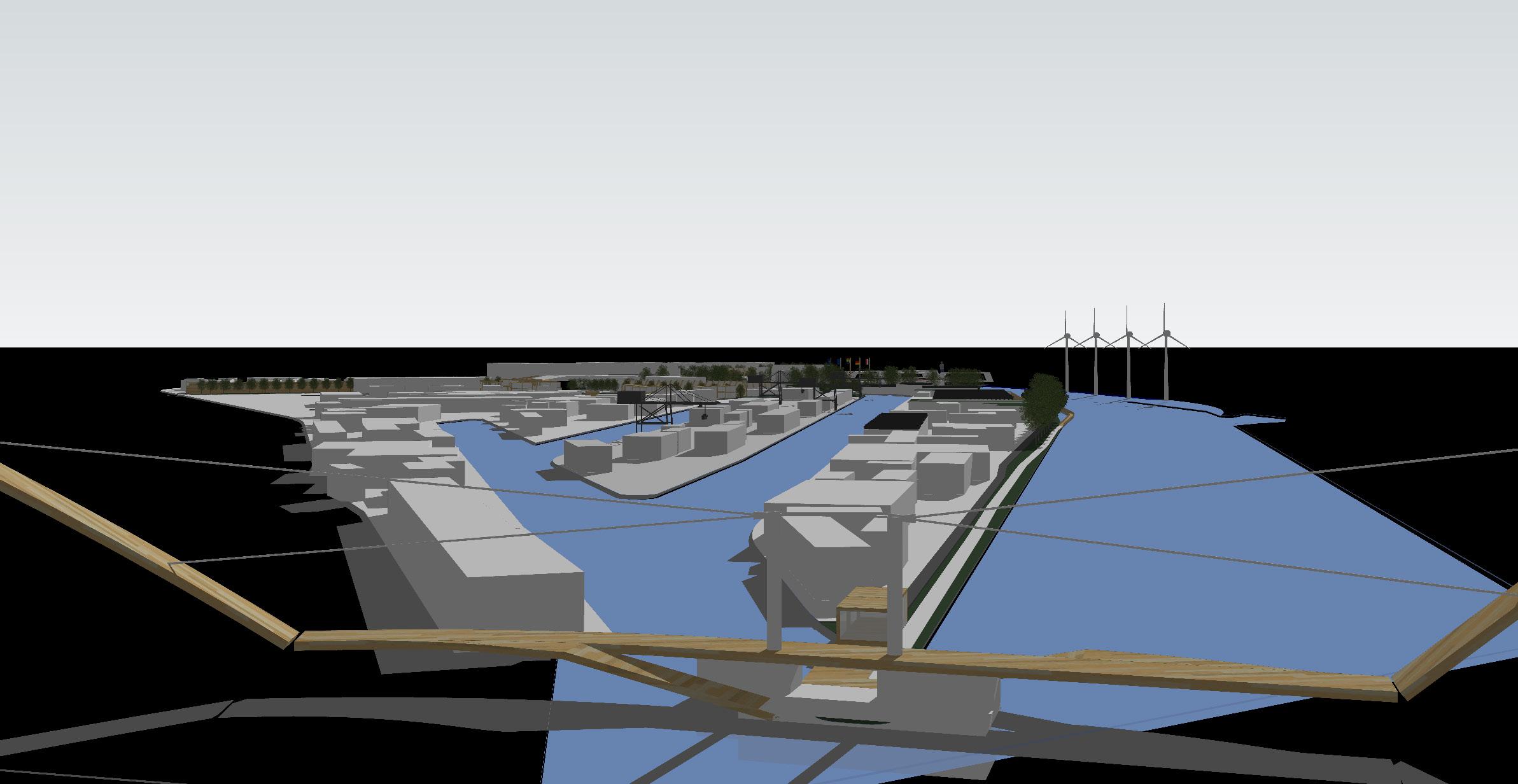Select the black-roofed building by the canal
The width and height of the screenshot is (1518, 784).
coord(896,422)
